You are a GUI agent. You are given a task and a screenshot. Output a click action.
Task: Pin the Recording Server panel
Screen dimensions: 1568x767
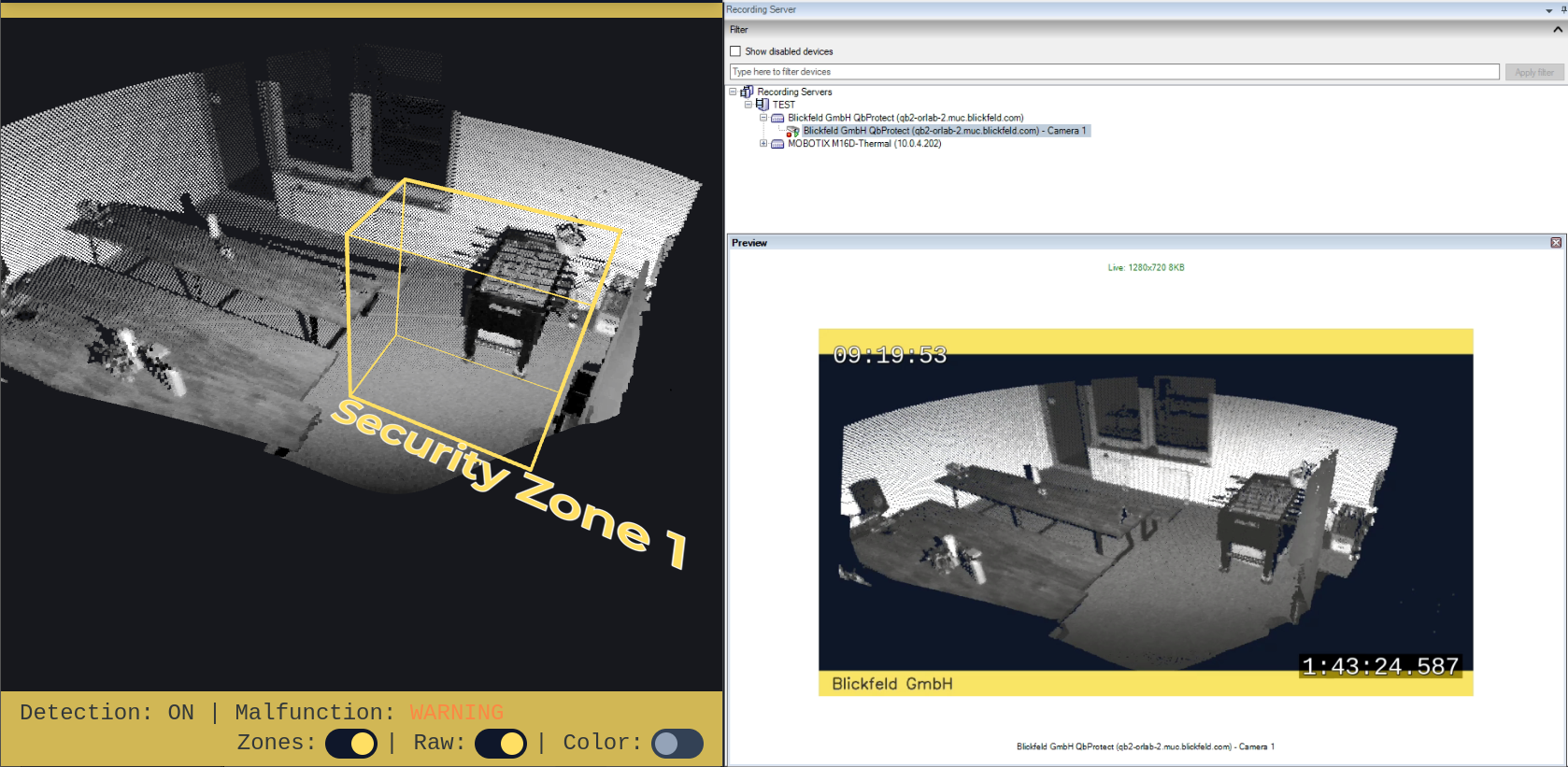pos(1563,9)
